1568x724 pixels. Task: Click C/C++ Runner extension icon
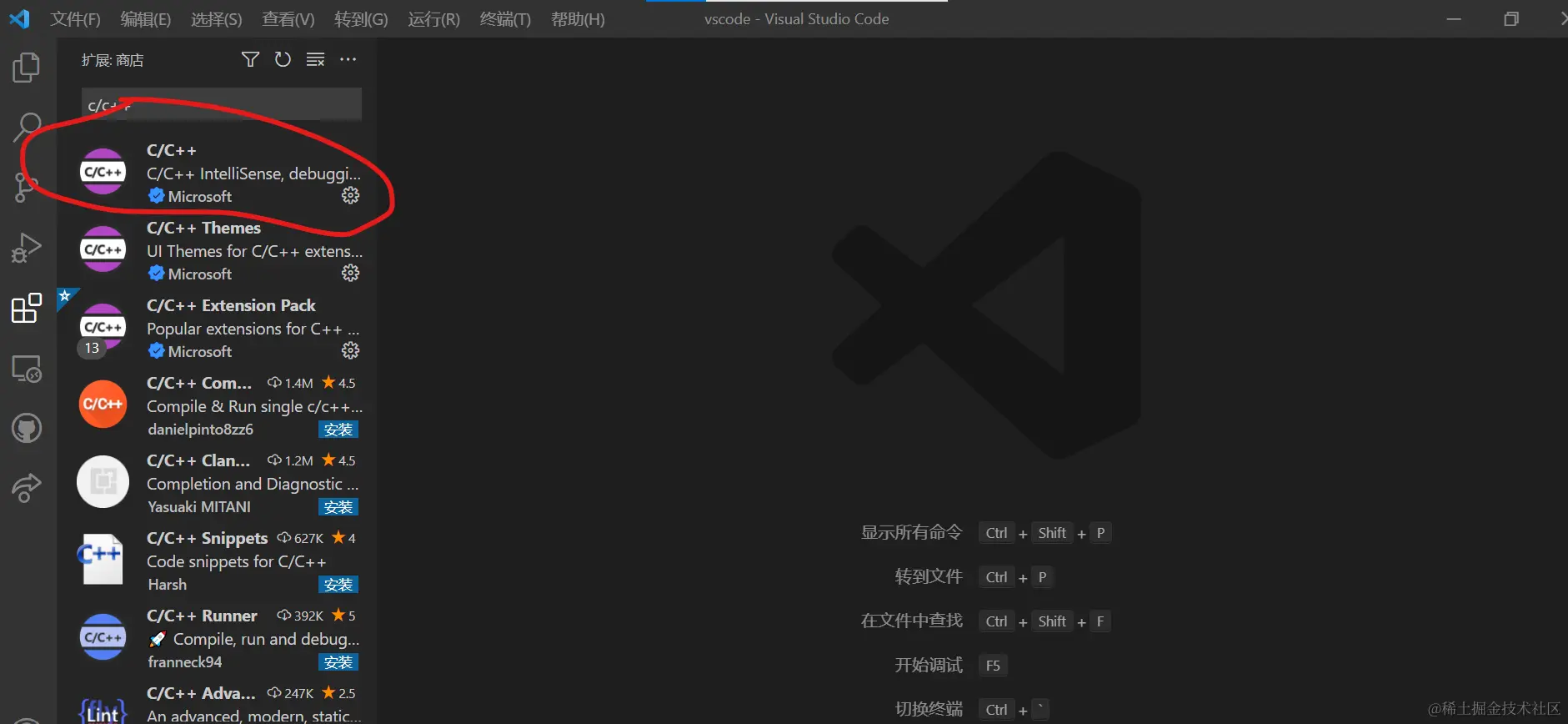coord(103,637)
